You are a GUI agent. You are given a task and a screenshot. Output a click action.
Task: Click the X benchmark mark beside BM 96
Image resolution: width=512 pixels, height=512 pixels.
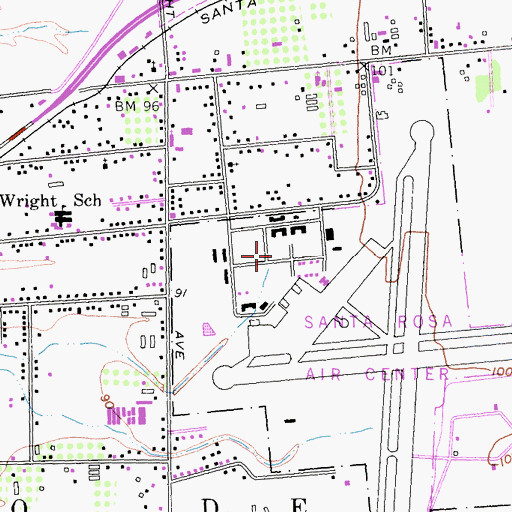pos(153,89)
